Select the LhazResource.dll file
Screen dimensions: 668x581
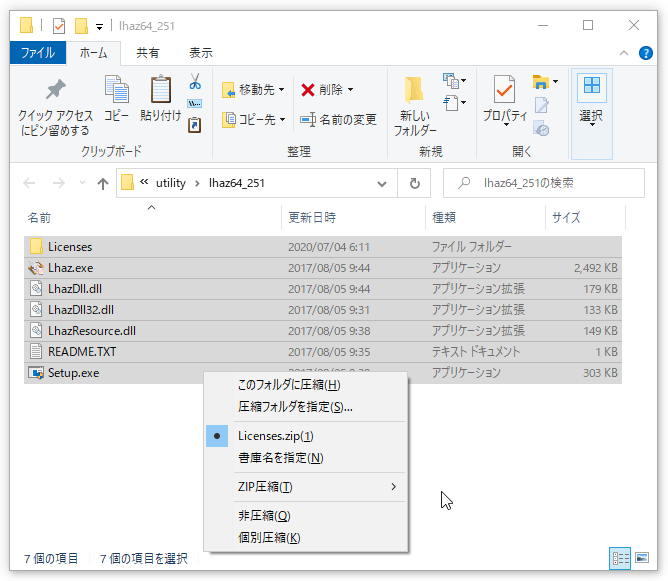click(323, 331)
